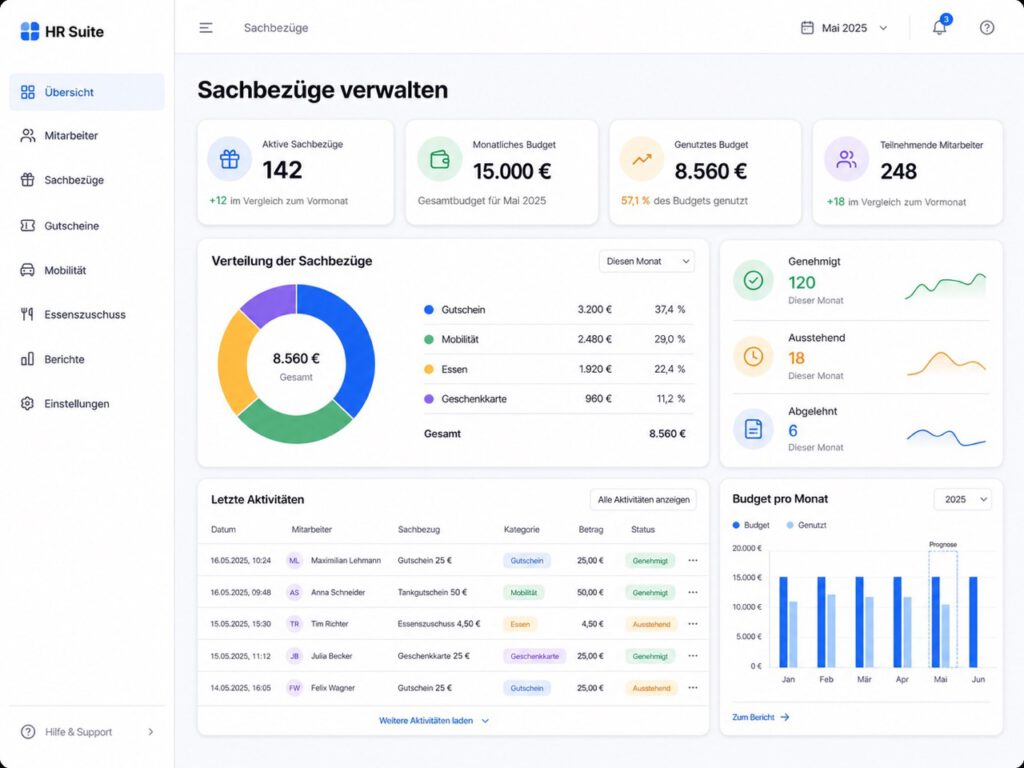Click the AS avatar for Anna Schneider
This screenshot has width=1024, height=768.
pyautogui.click(x=295, y=592)
